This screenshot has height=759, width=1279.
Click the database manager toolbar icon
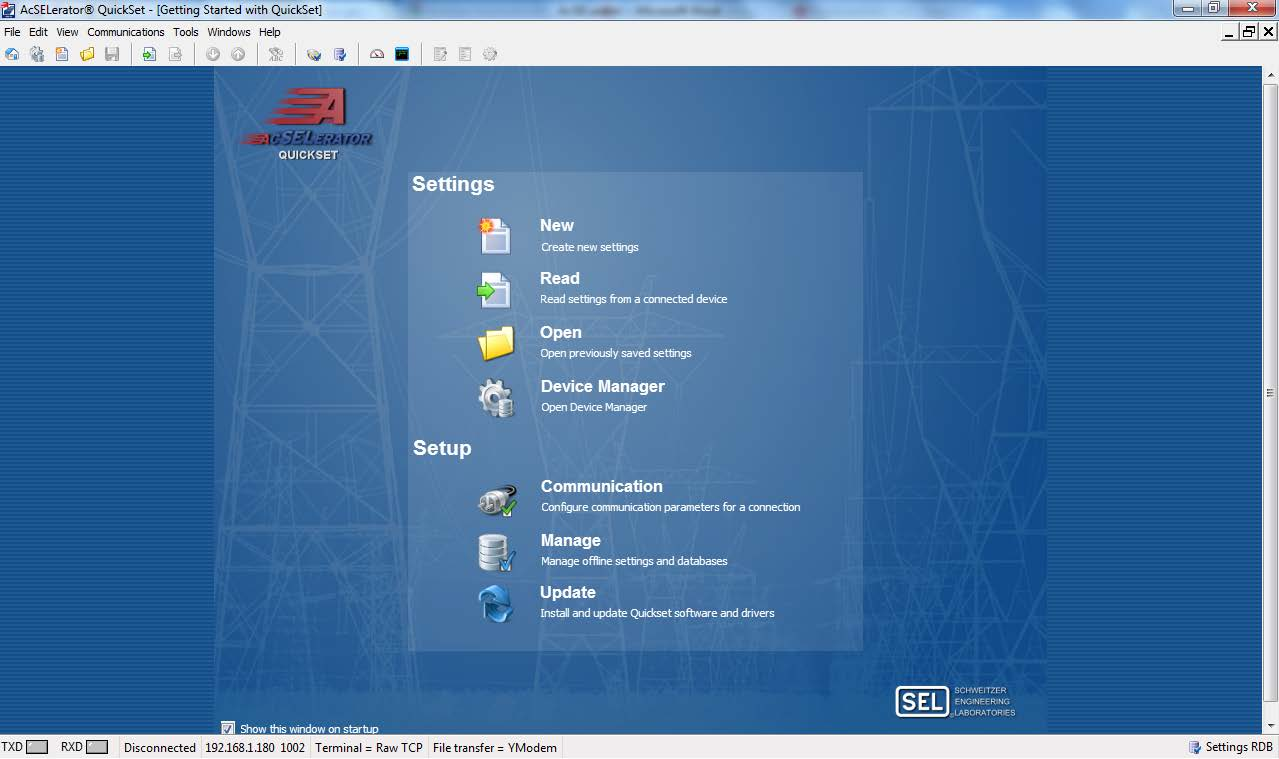click(x=340, y=54)
